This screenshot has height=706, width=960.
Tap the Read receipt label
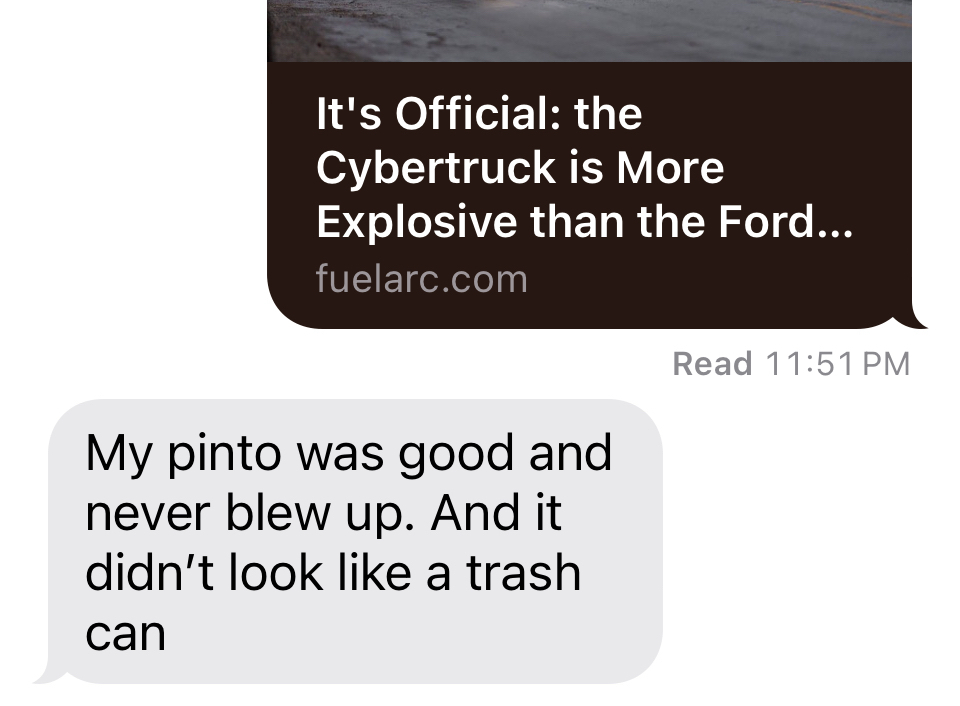click(x=712, y=364)
